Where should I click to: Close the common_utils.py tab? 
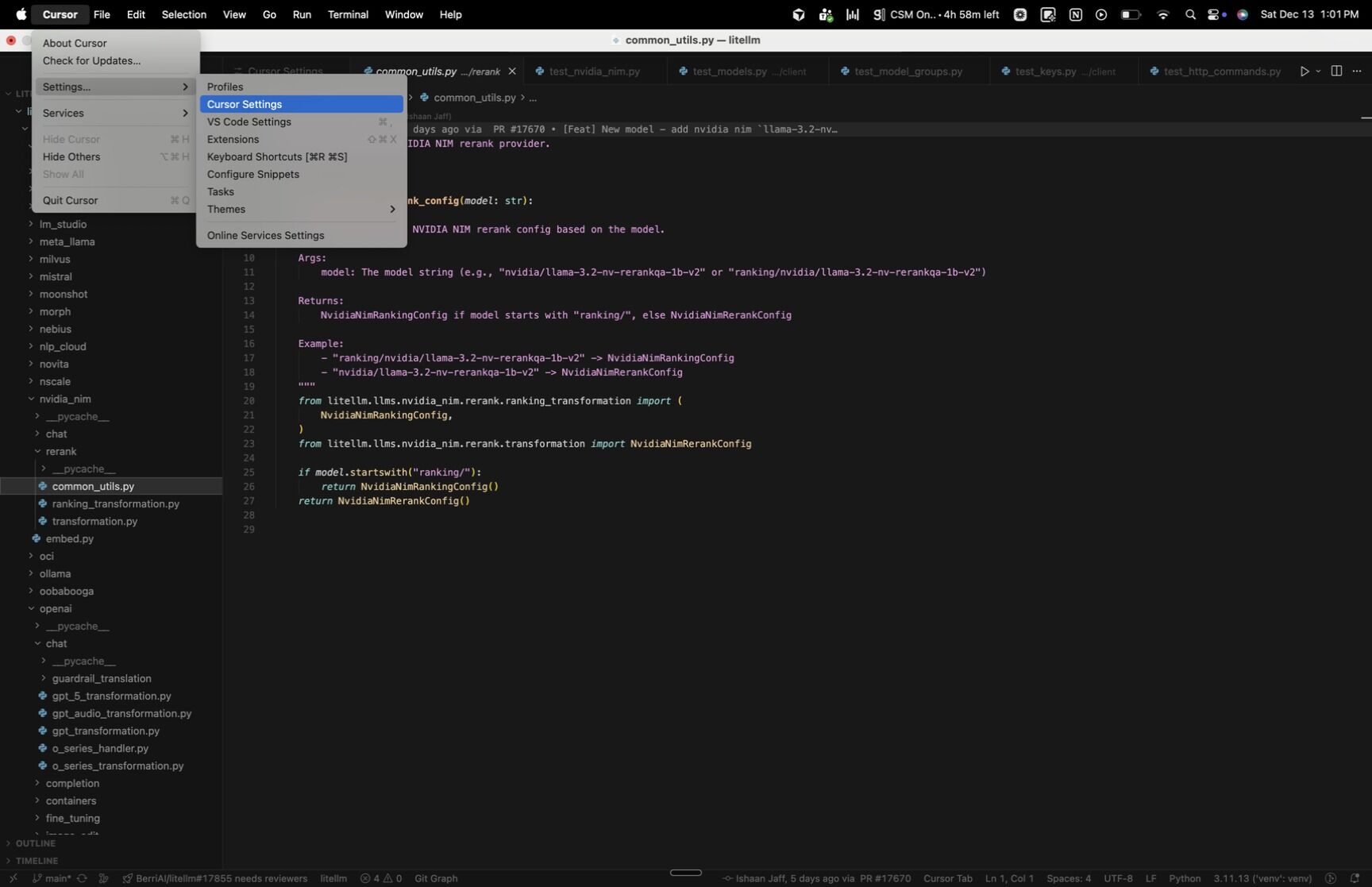point(512,71)
